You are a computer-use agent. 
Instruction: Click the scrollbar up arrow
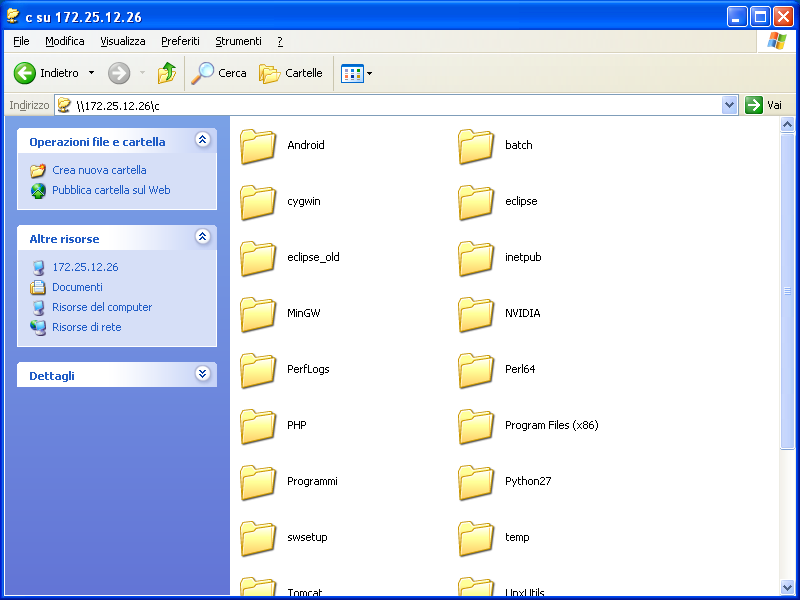coord(787,124)
